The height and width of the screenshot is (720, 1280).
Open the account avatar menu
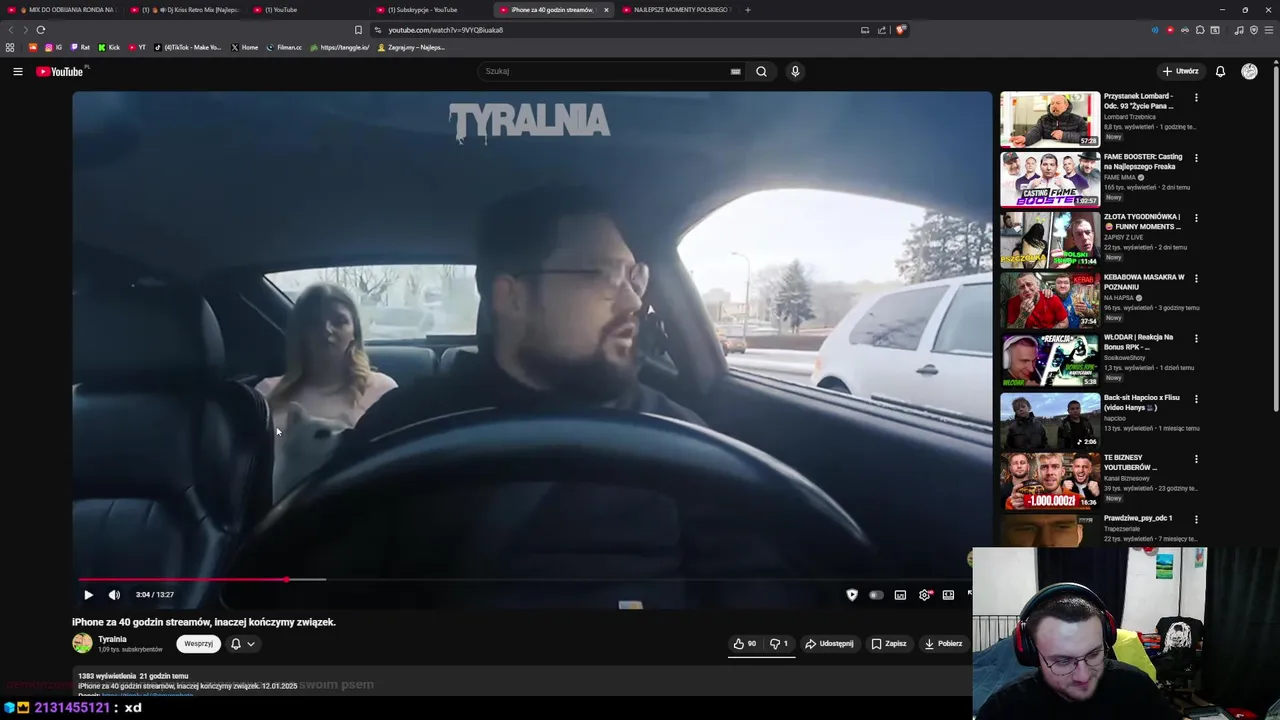click(x=1249, y=71)
